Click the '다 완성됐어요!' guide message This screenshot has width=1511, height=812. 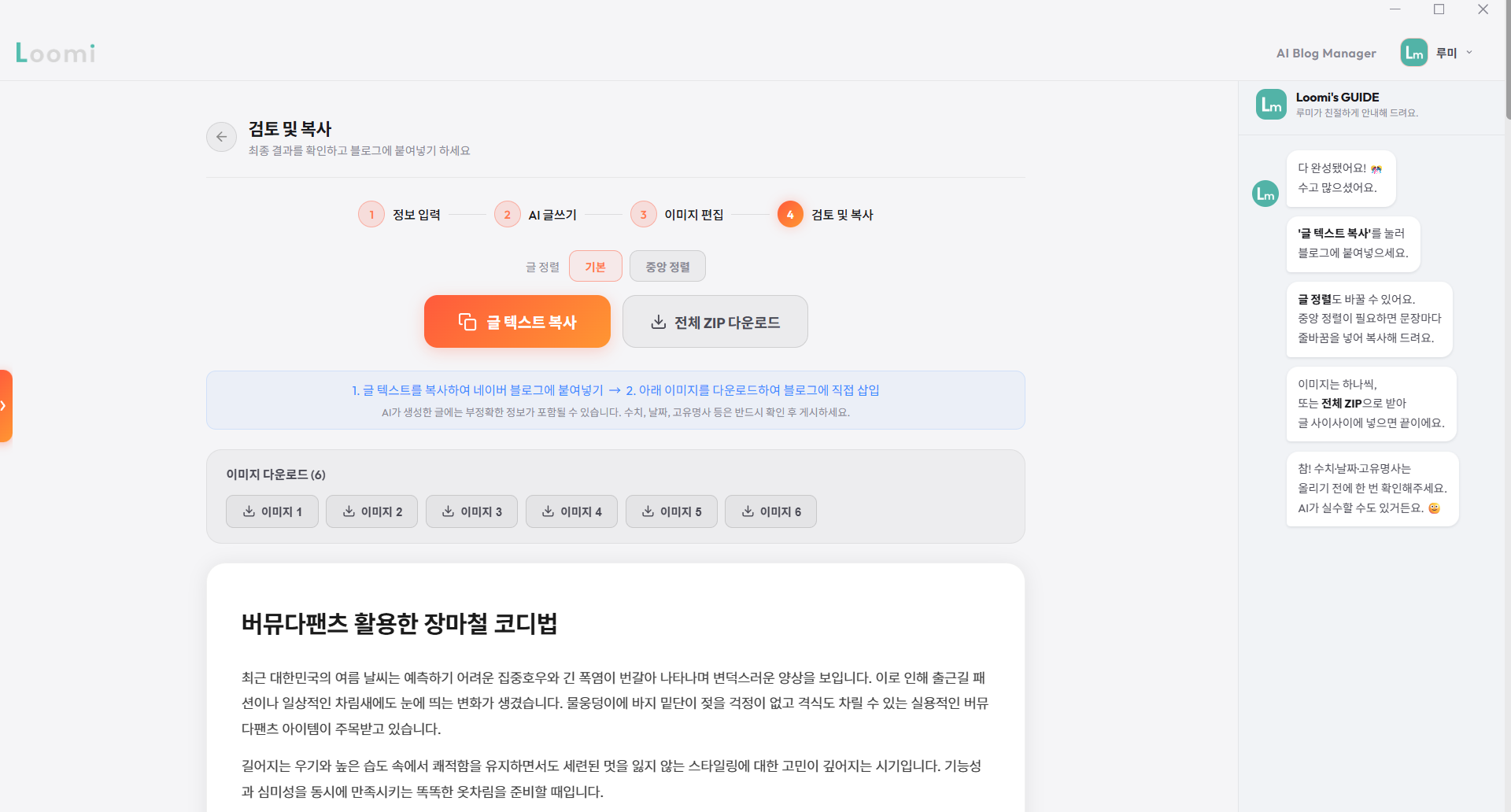[x=1341, y=178]
